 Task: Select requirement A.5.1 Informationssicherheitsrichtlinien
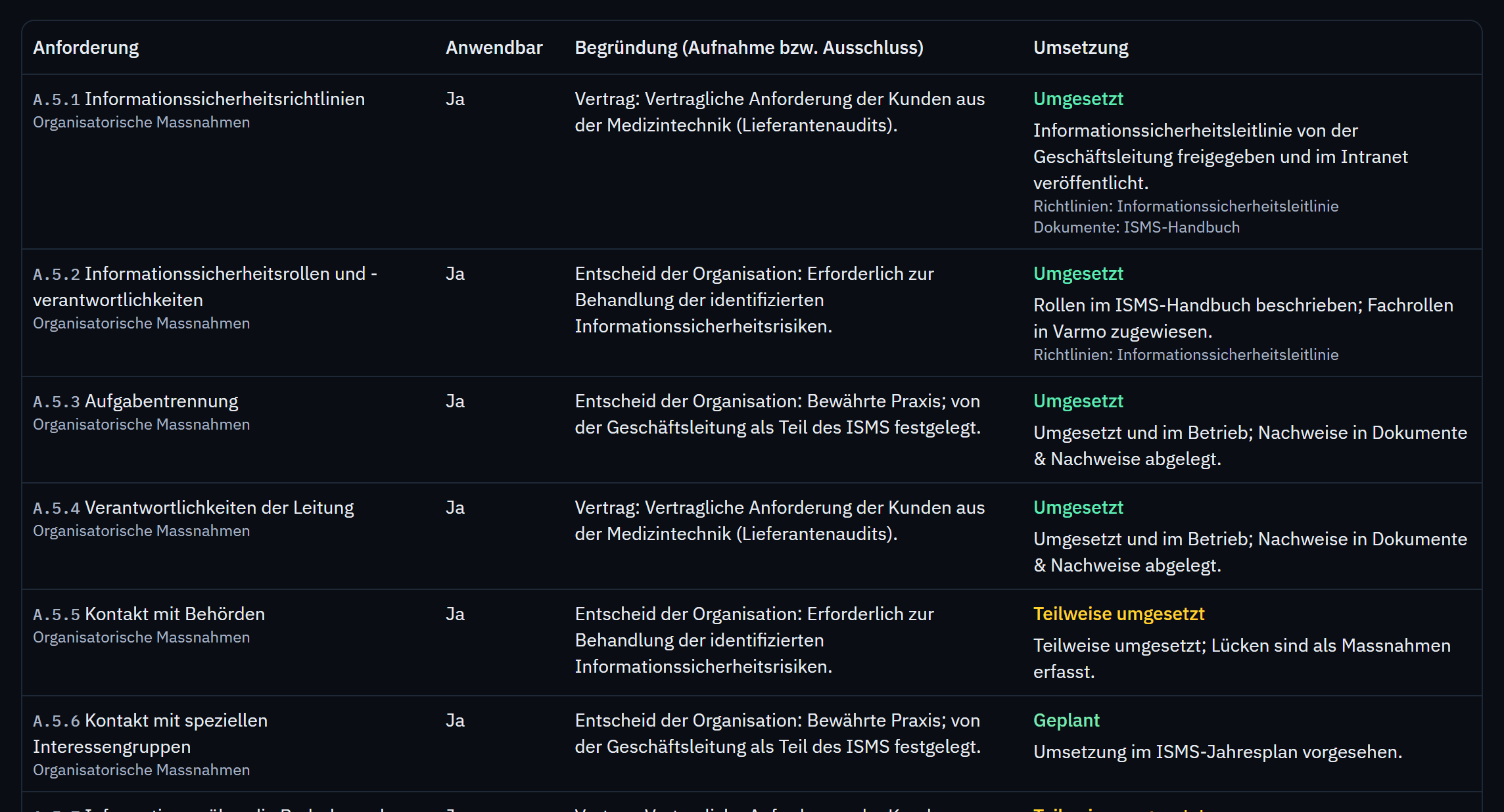coord(199,99)
